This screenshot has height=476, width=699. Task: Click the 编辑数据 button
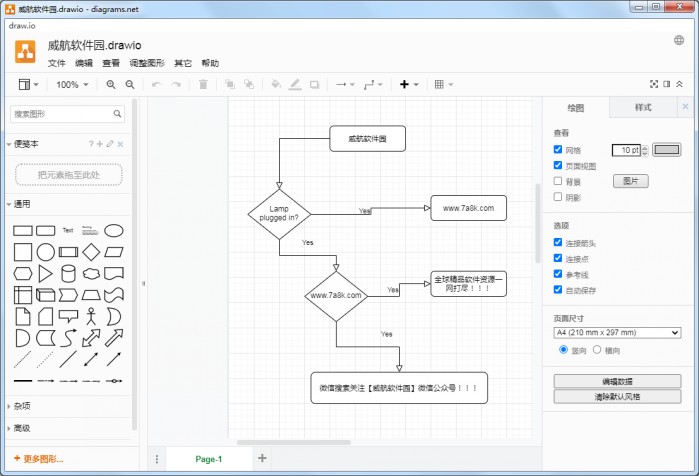tap(617, 381)
